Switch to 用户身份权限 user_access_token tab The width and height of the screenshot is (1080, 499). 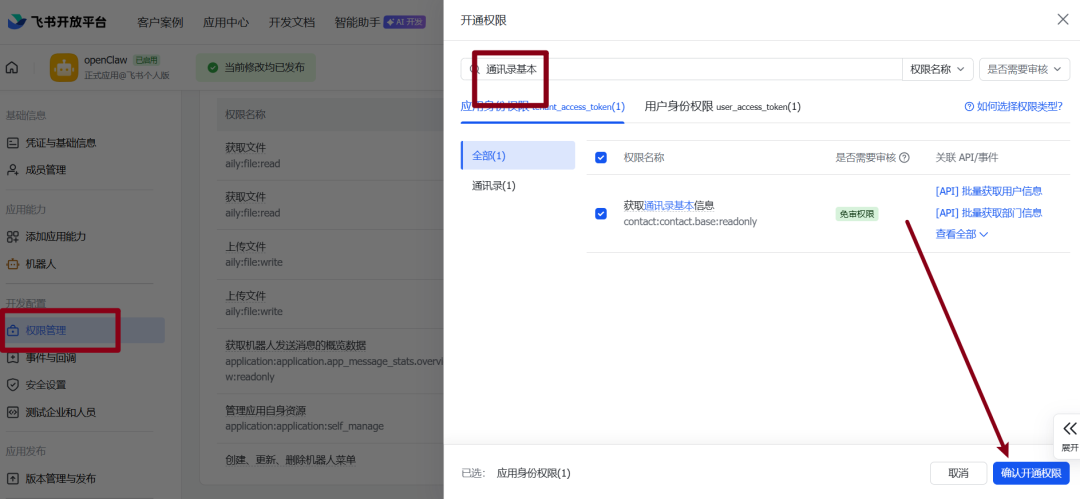click(x=722, y=106)
